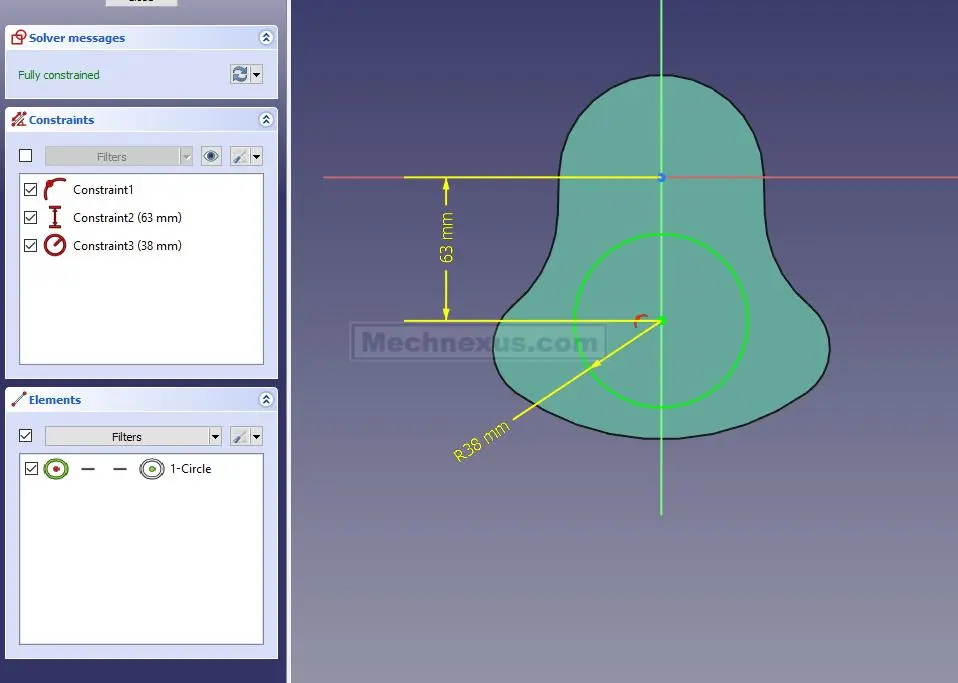Open Constraints panel settings tool icon

coord(240,156)
